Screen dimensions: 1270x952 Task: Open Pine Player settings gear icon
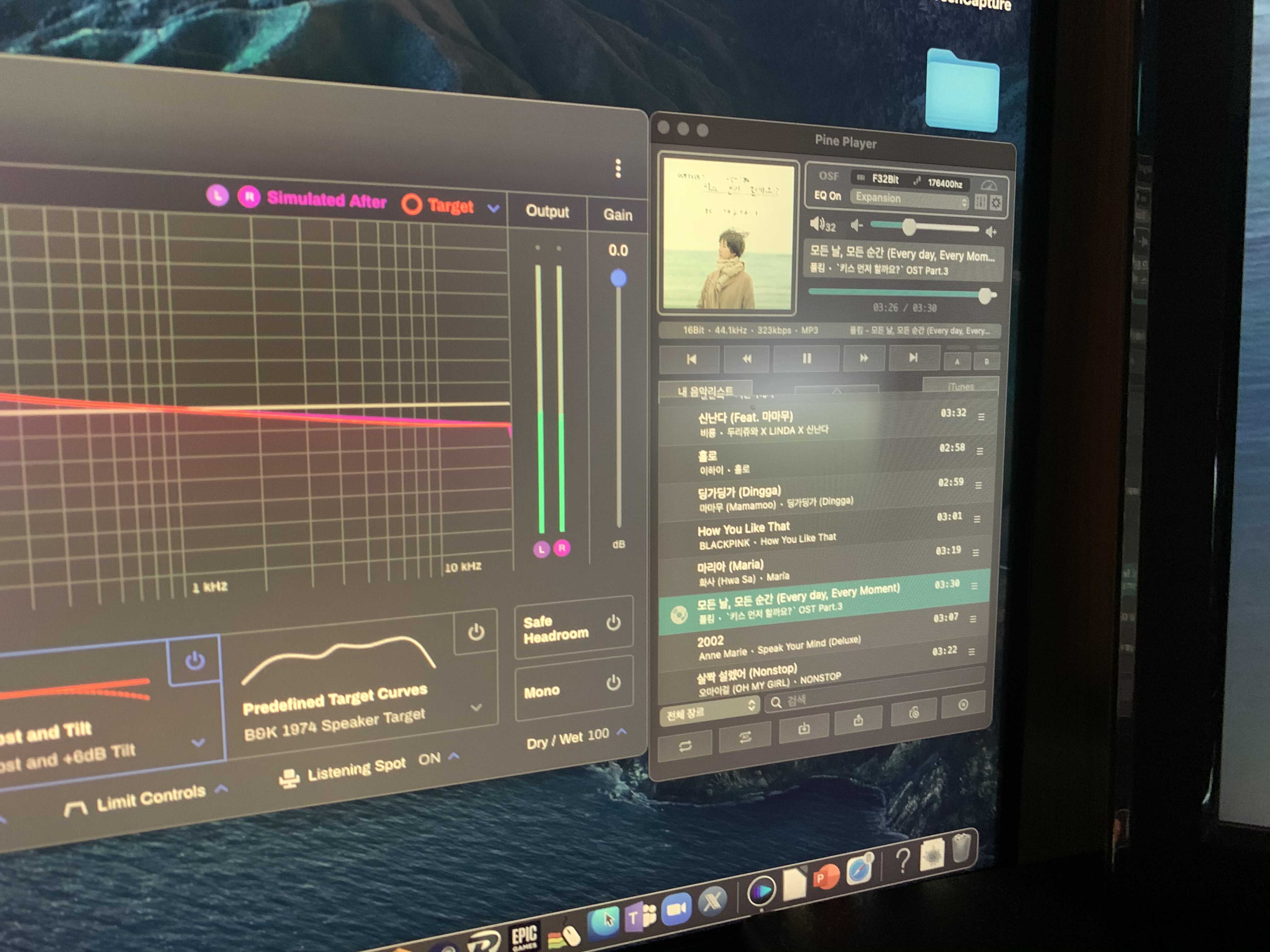click(x=996, y=203)
